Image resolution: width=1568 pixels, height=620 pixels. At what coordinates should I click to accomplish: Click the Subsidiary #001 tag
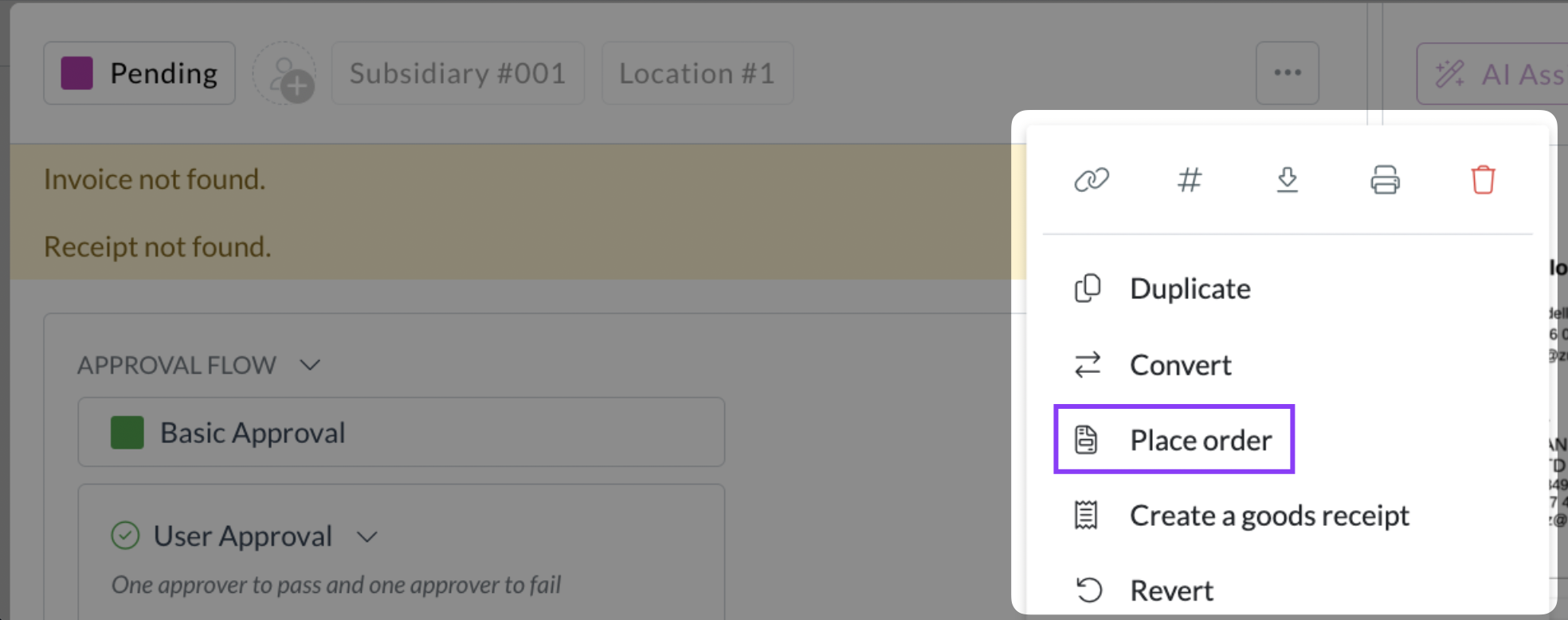coord(457,73)
